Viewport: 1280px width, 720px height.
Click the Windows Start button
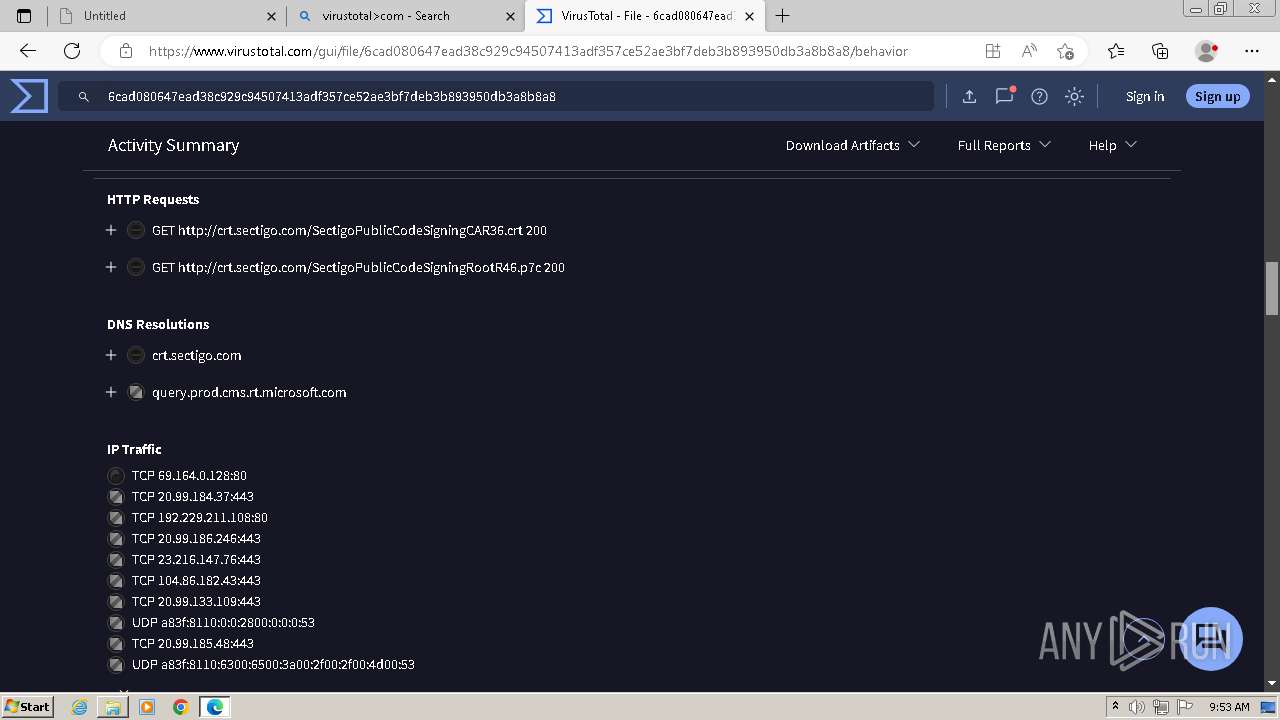coord(27,706)
